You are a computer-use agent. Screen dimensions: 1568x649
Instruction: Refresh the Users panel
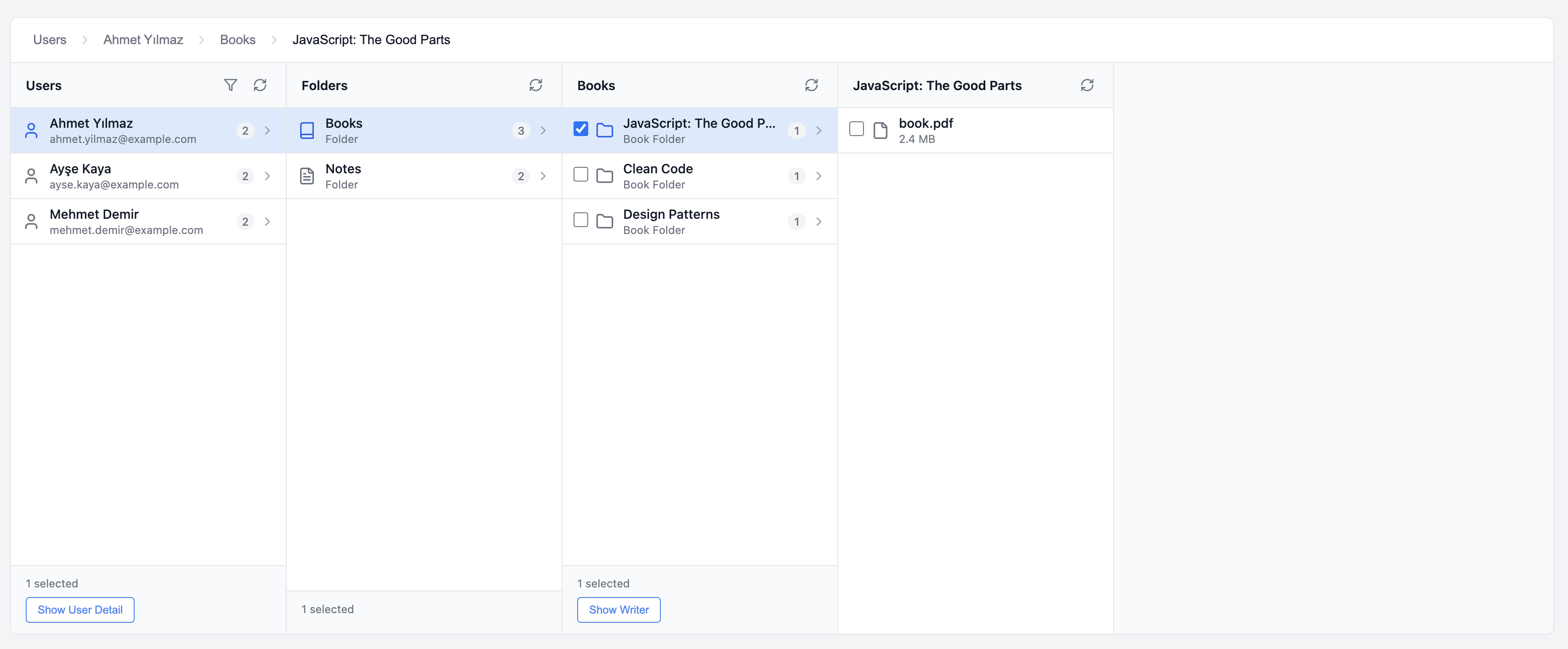pos(260,85)
